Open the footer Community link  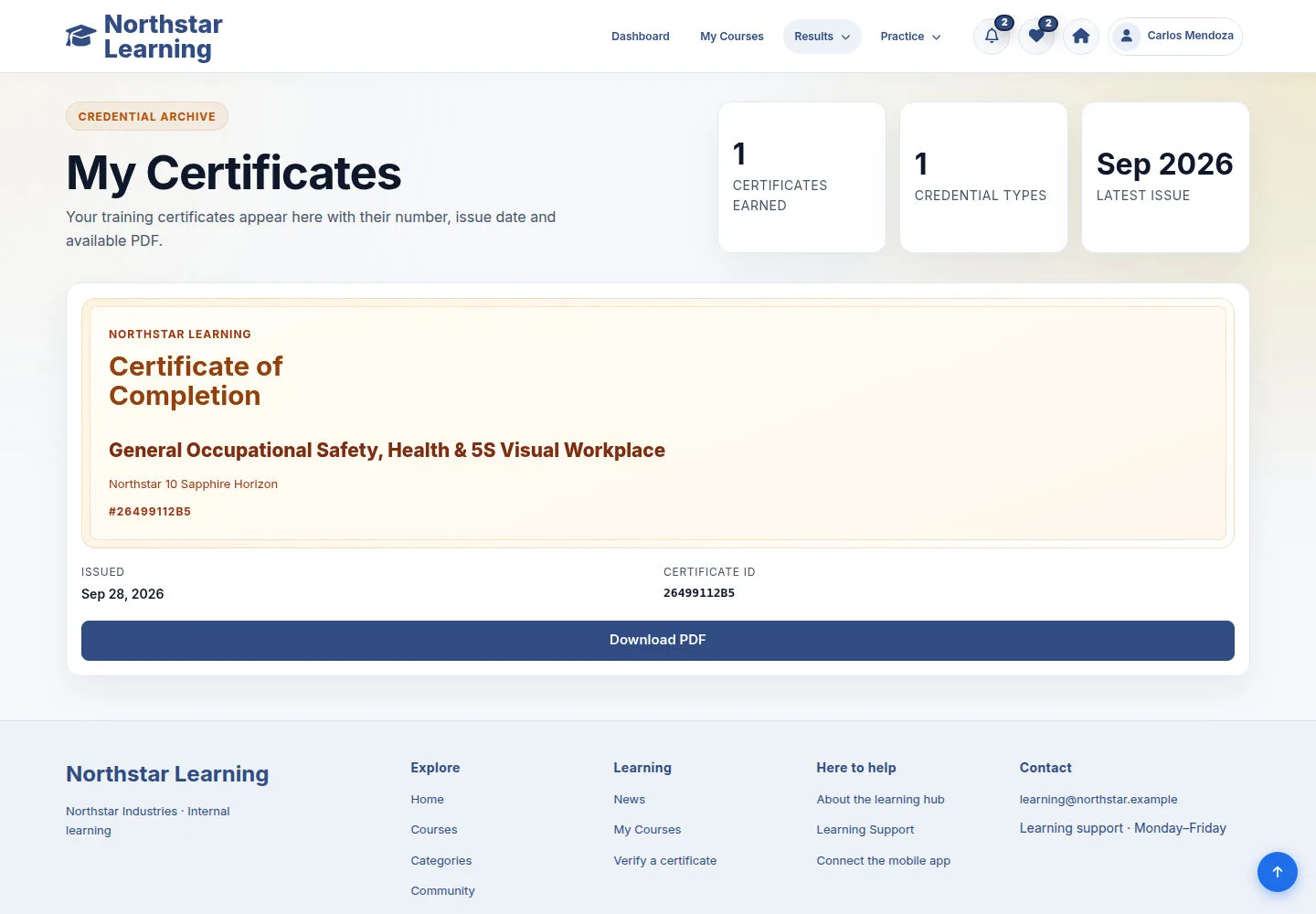[442, 891]
